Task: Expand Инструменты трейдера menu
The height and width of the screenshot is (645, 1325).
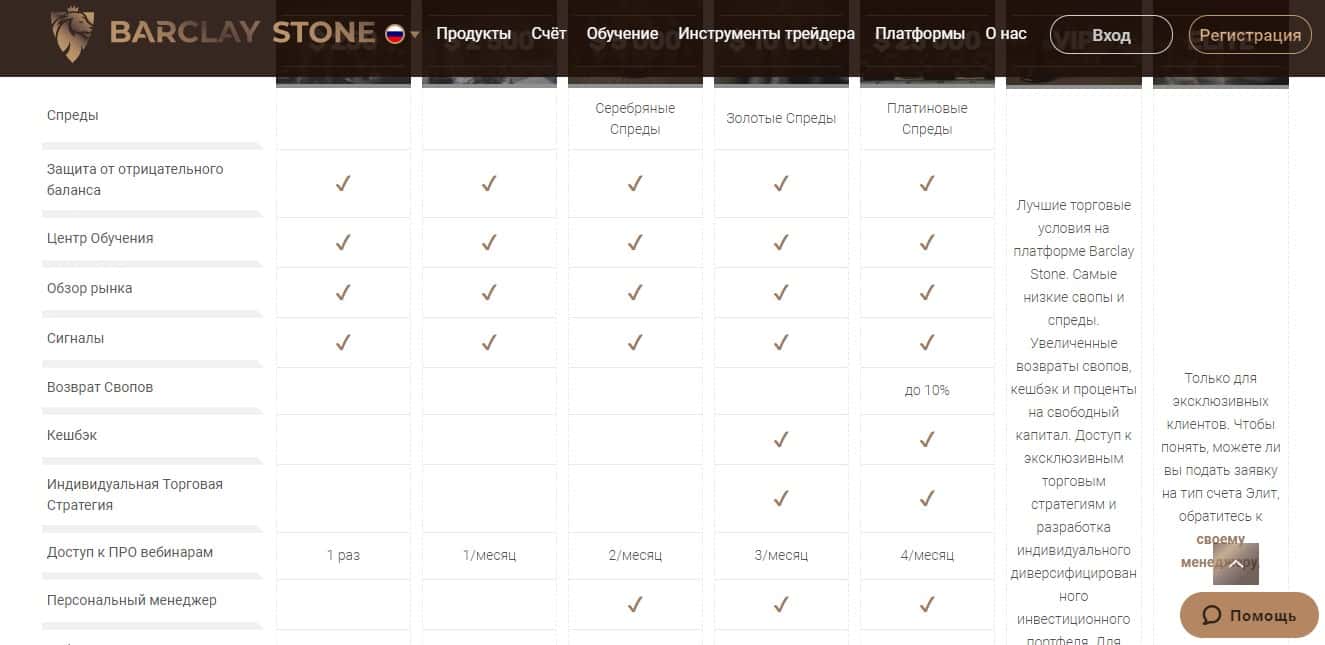Action: 766,34
